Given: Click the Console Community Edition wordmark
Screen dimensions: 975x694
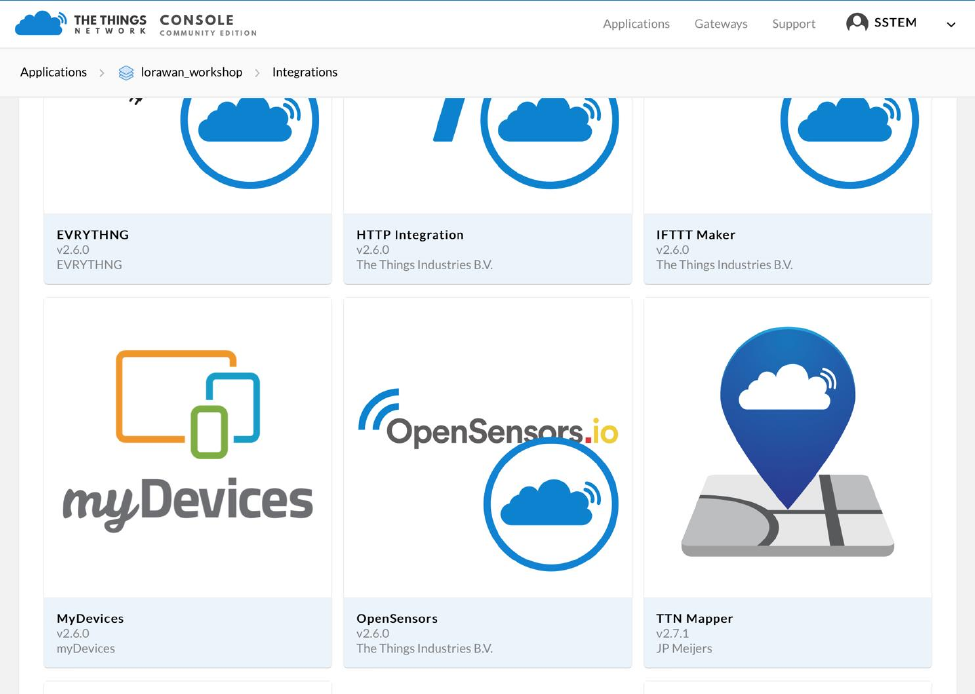Looking at the screenshot, I should click(x=208, y=25).
